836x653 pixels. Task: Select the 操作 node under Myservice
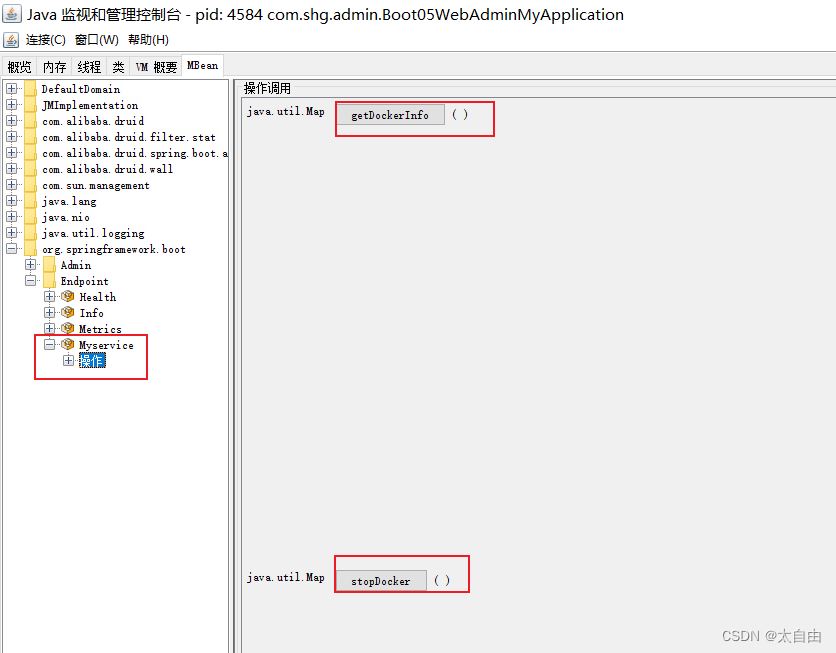pos(93,360)
